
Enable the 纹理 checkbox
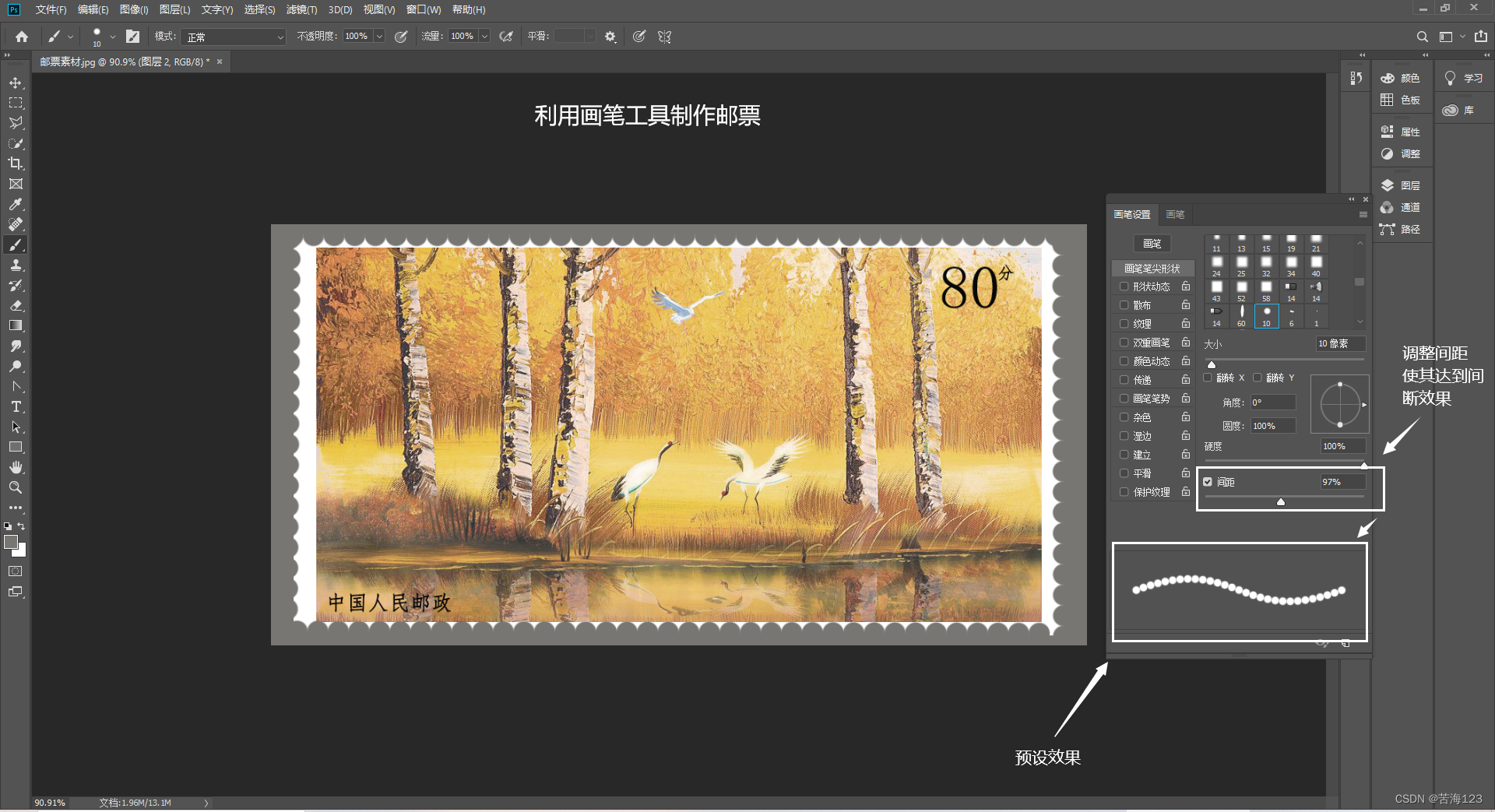click(x=1124, y=324)
